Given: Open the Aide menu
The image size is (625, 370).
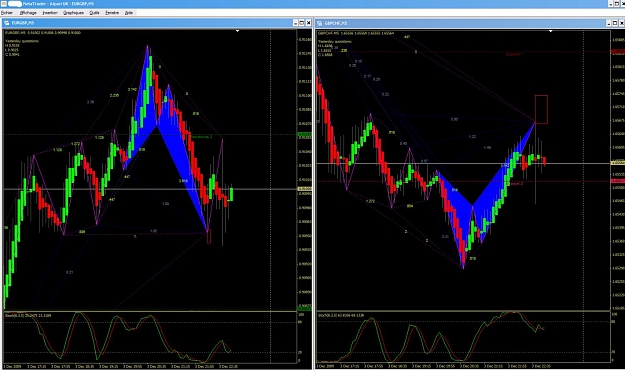Looking at the screenshot, I should point(129,13).
